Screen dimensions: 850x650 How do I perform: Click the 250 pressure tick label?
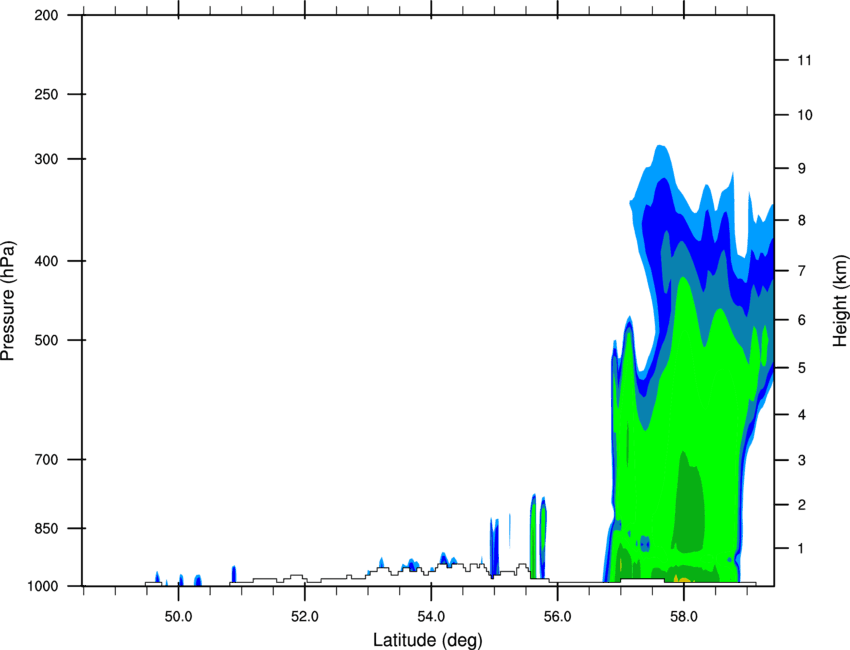pos(46,94)
